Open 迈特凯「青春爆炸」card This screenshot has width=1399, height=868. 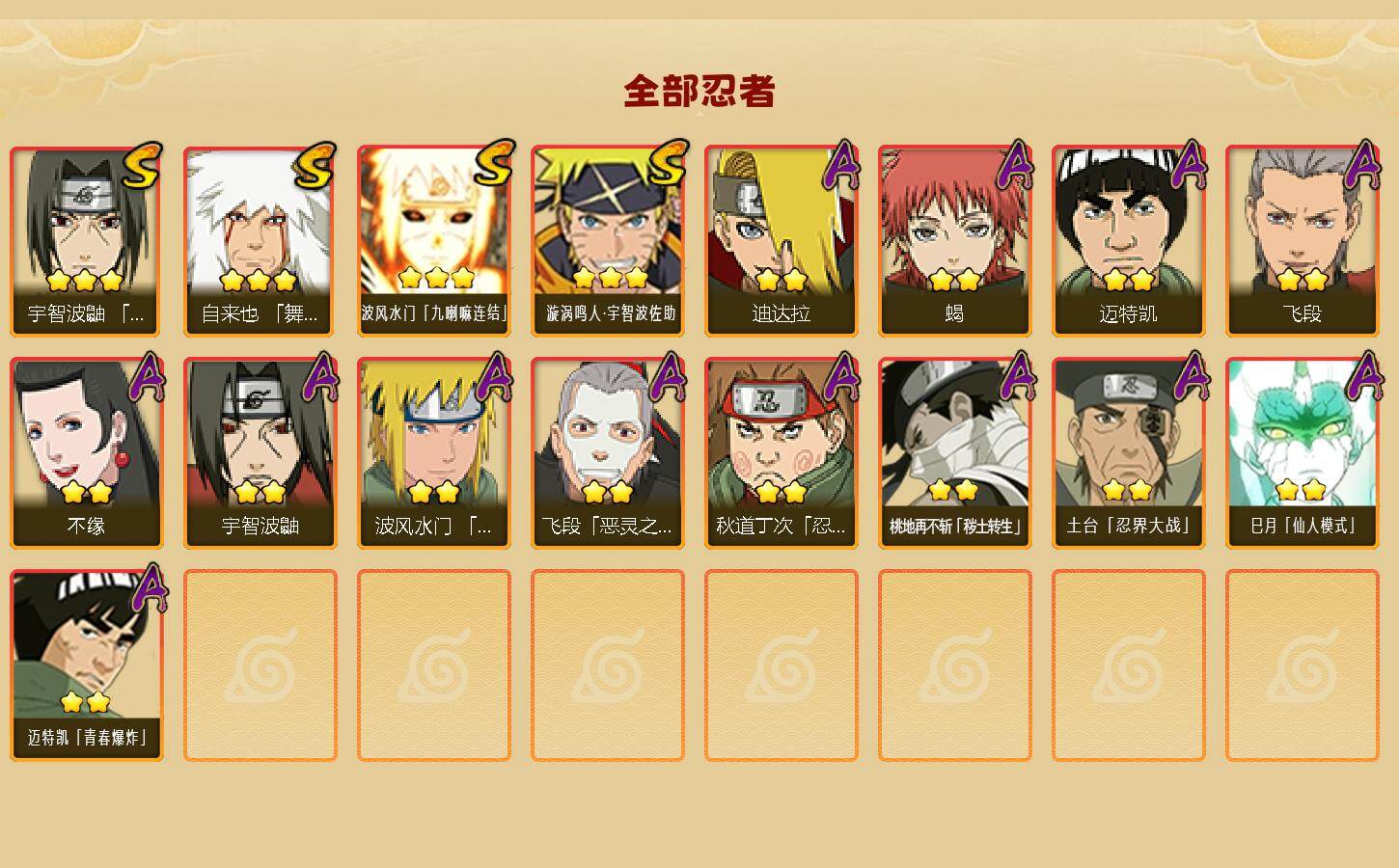tap(87, 665)
